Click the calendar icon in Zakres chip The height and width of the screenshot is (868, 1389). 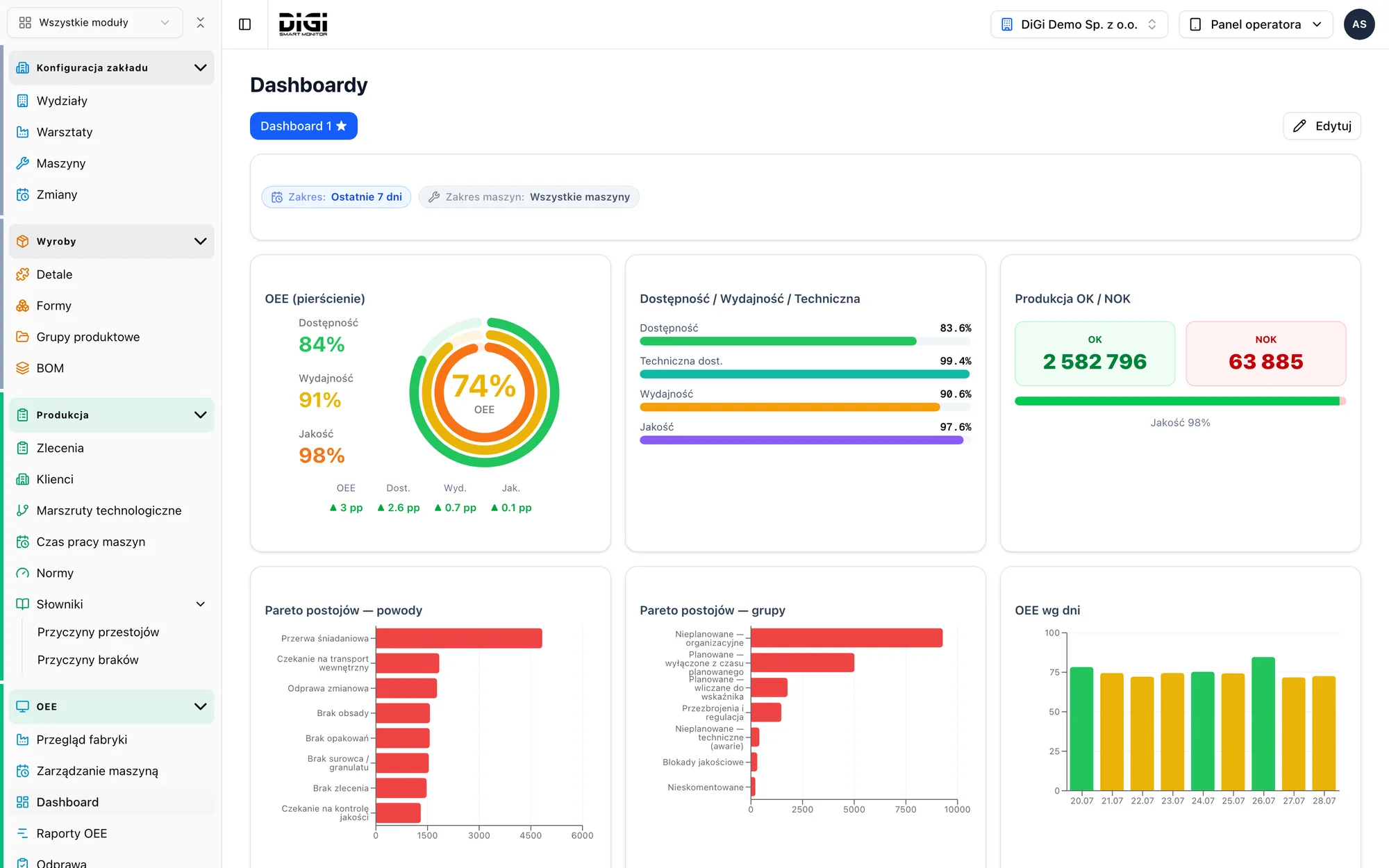(277, 197)
